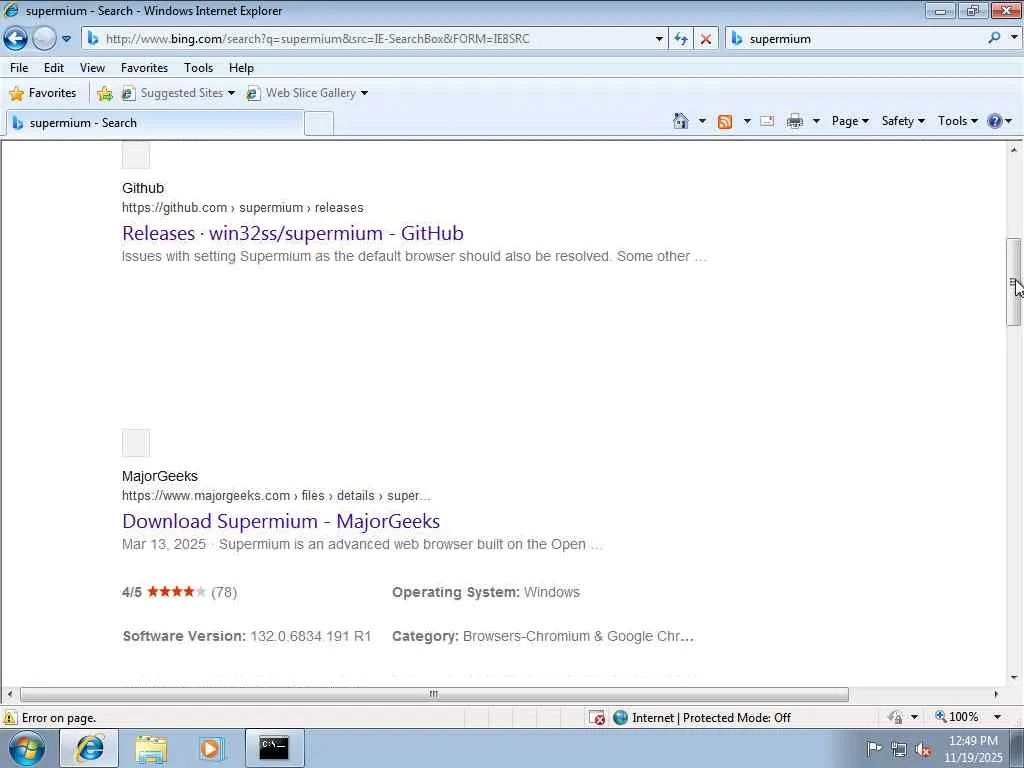This screenshot has width=1024, height=768.
Task: Open search provider dropdown arrow
Action: tap(1014, 39)
